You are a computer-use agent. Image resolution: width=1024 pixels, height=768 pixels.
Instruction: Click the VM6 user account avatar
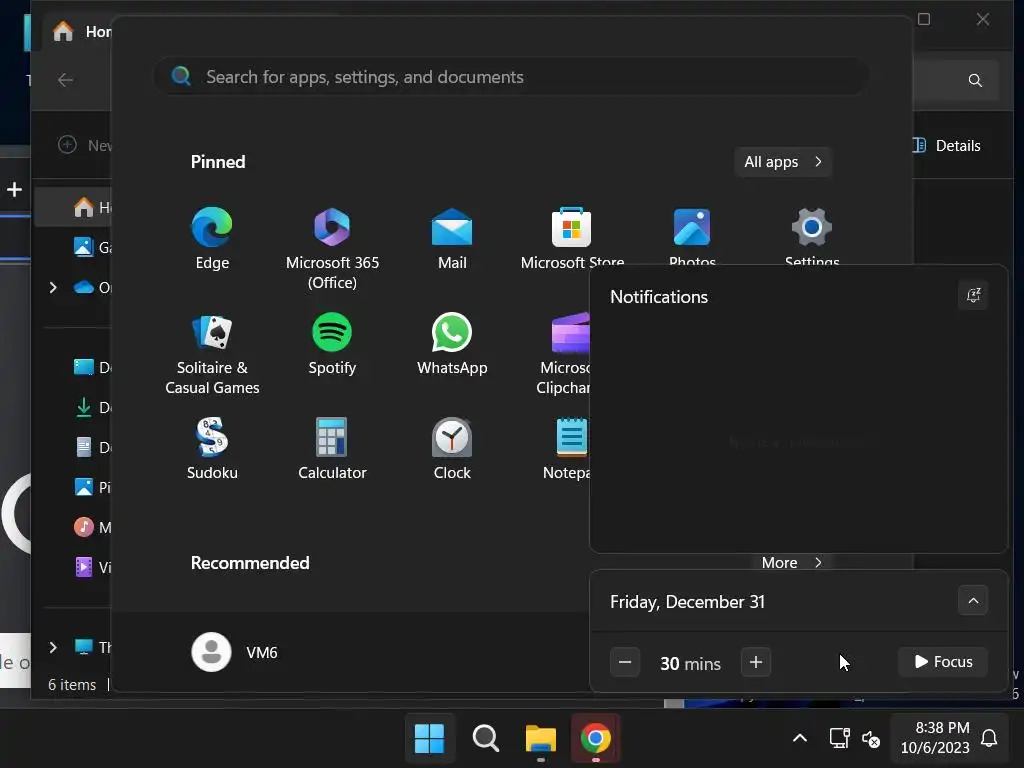(x=211, y=652)
